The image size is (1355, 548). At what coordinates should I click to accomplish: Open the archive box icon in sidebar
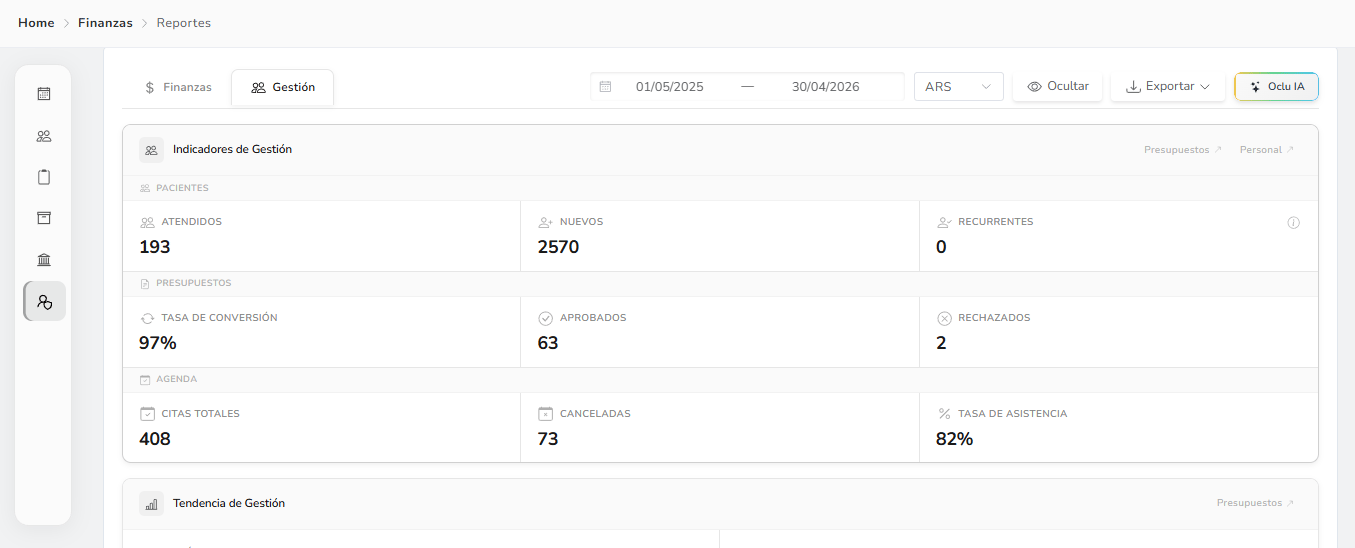pos(44,218)
